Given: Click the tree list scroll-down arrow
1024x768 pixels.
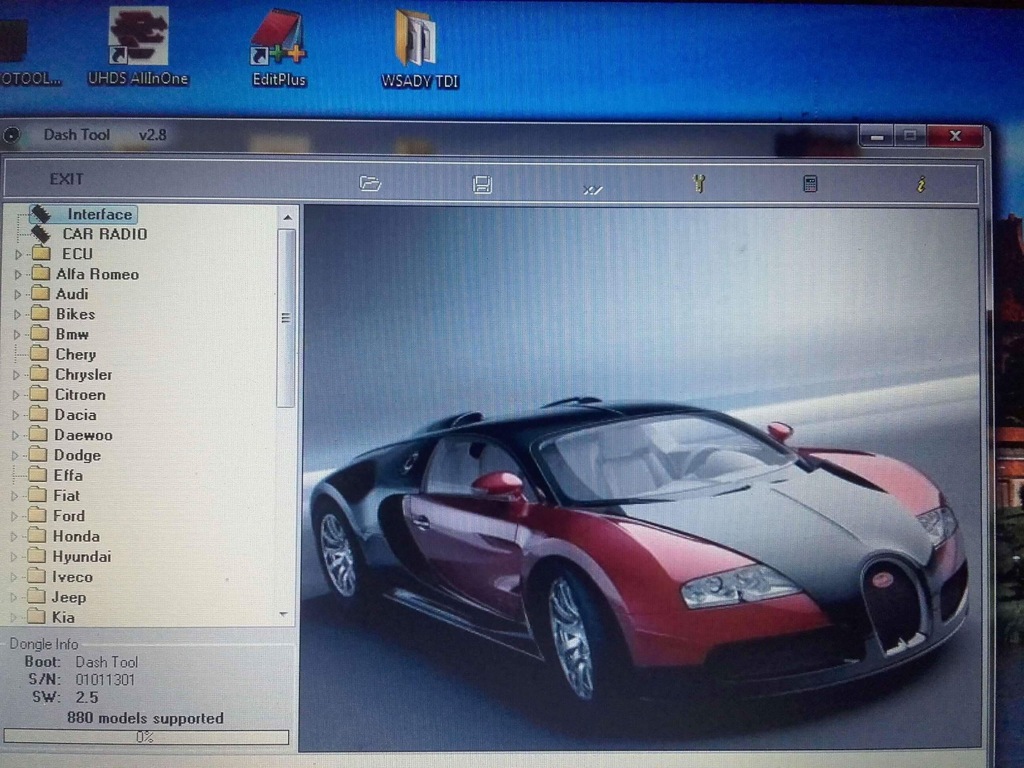Looking at the screenshot, I should coord(283,614).
